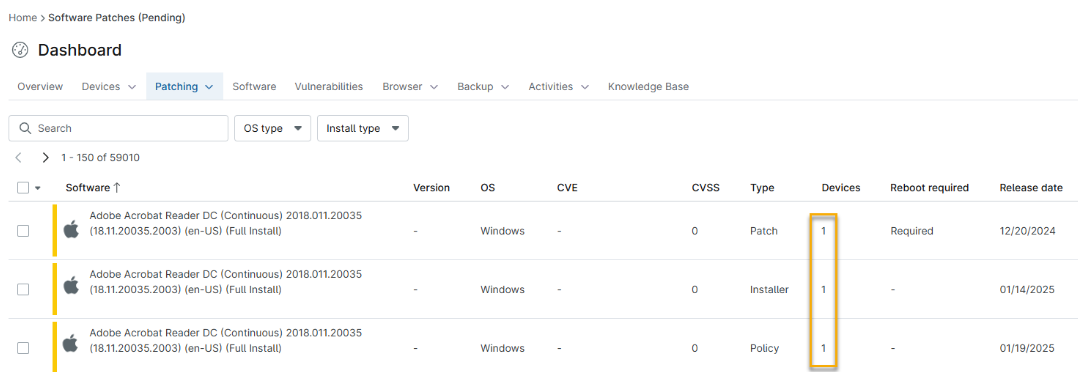This screenshot has width=1078, height=372.
Task: Check the box for the Policy row
Action: click(23, 348)
